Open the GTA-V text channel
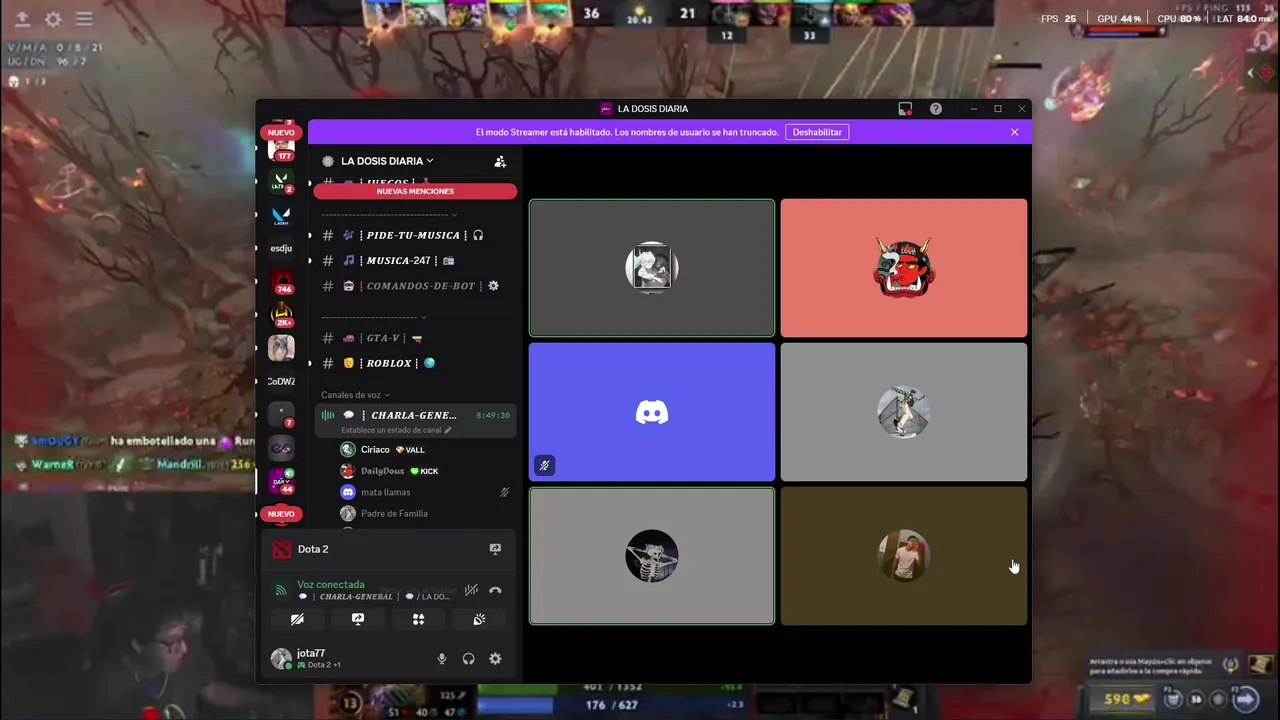This screenshot has width=1280, height=720. [415, 338]
